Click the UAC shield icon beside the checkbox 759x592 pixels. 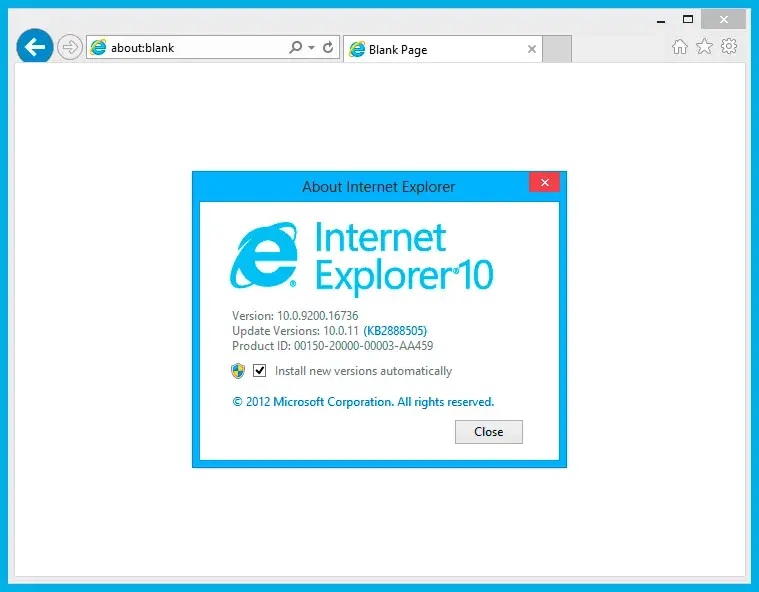click(x=238, y=371)
